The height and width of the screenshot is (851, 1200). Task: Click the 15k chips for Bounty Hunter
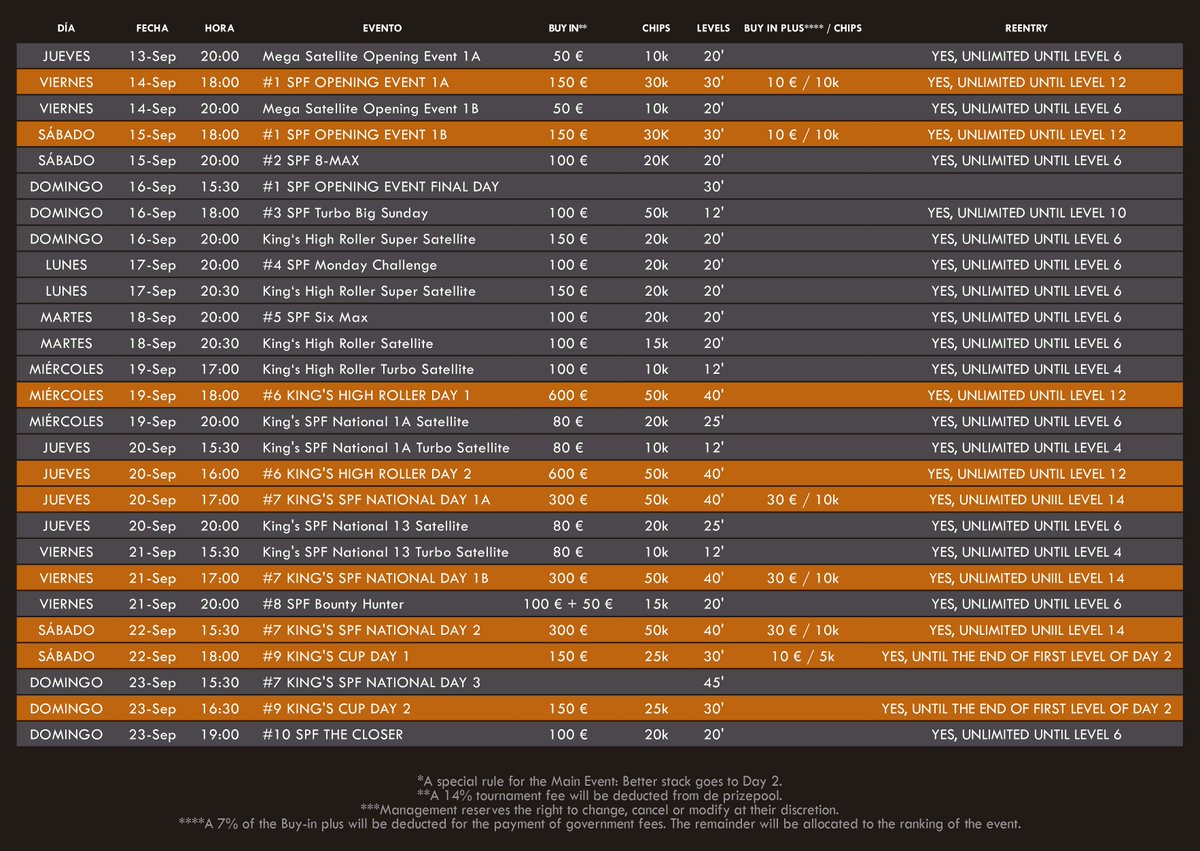click(x=656, y=604)
